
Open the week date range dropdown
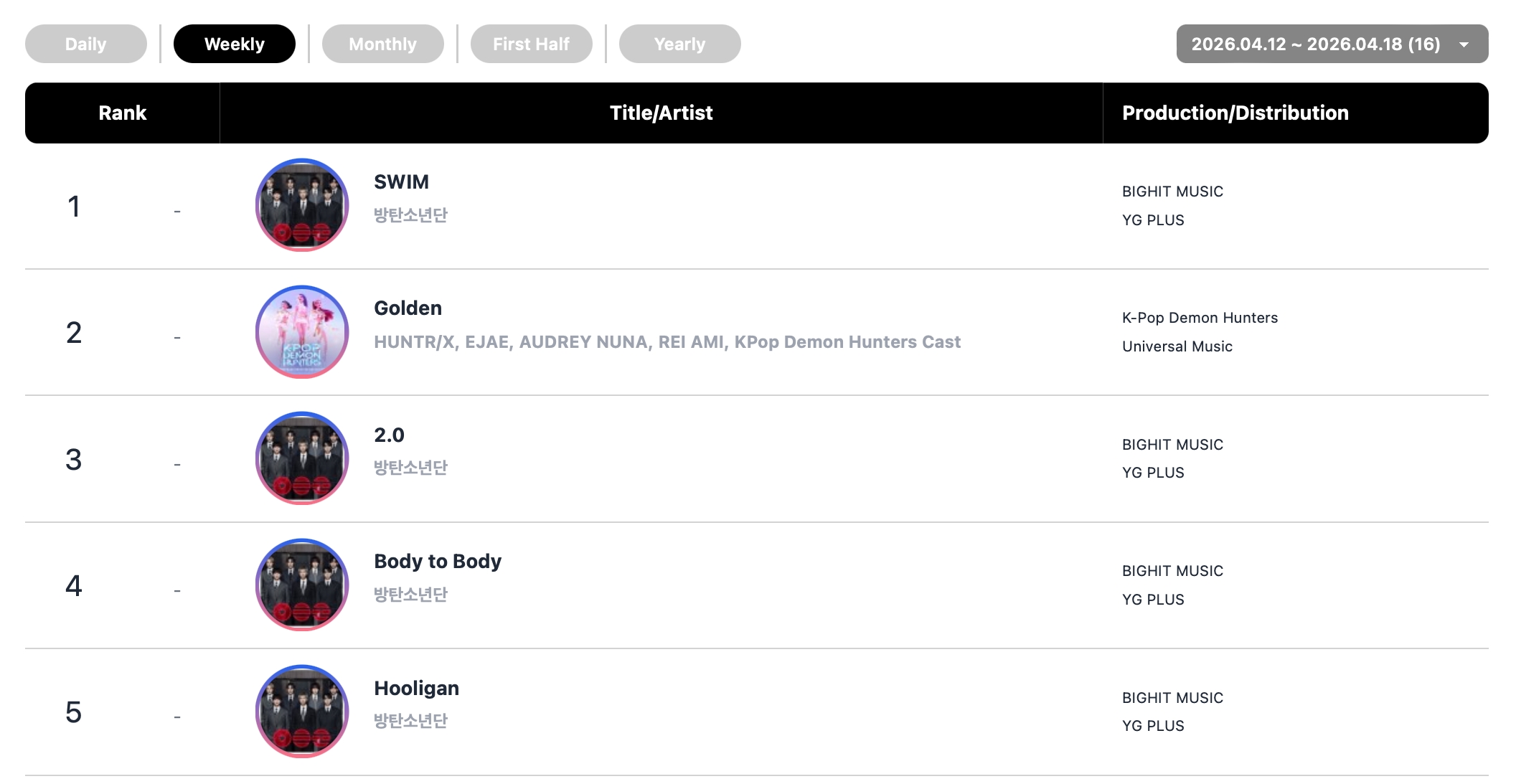pos(1316,44)
